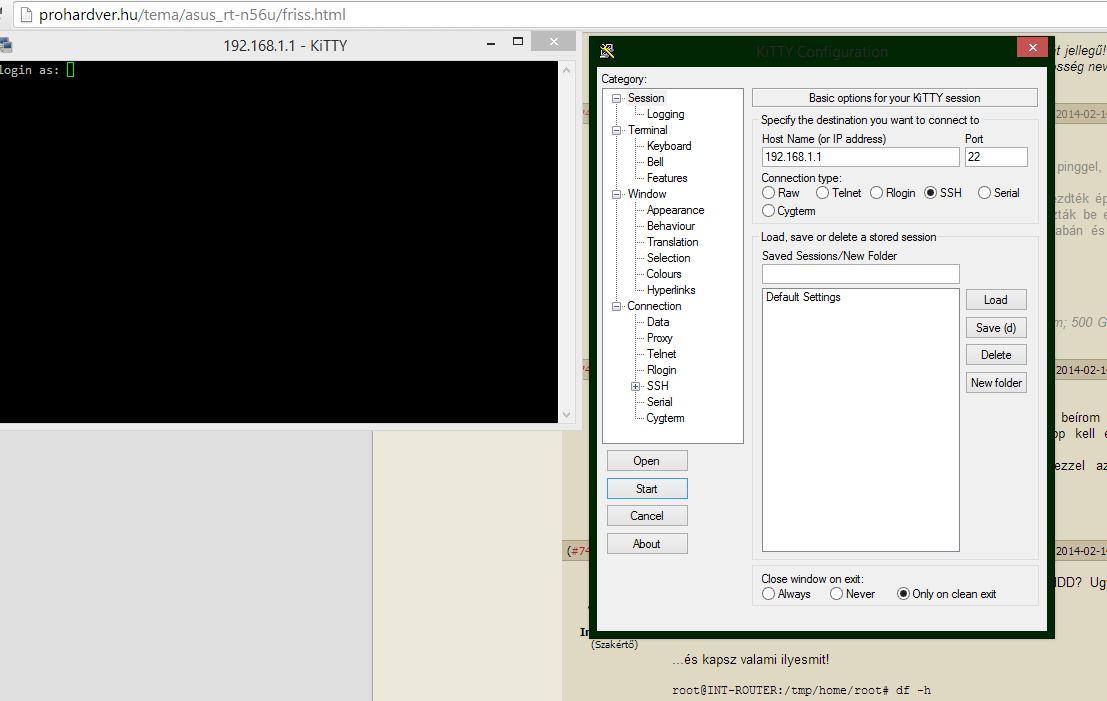1107x701 pixels.
Task: Click the Port input field
Action: point(995,157)
